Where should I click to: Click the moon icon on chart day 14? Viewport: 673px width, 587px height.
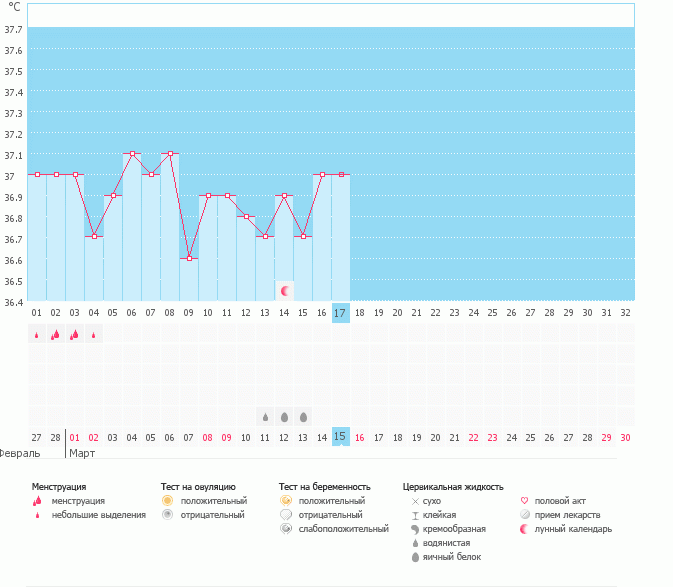pos(285,290)
